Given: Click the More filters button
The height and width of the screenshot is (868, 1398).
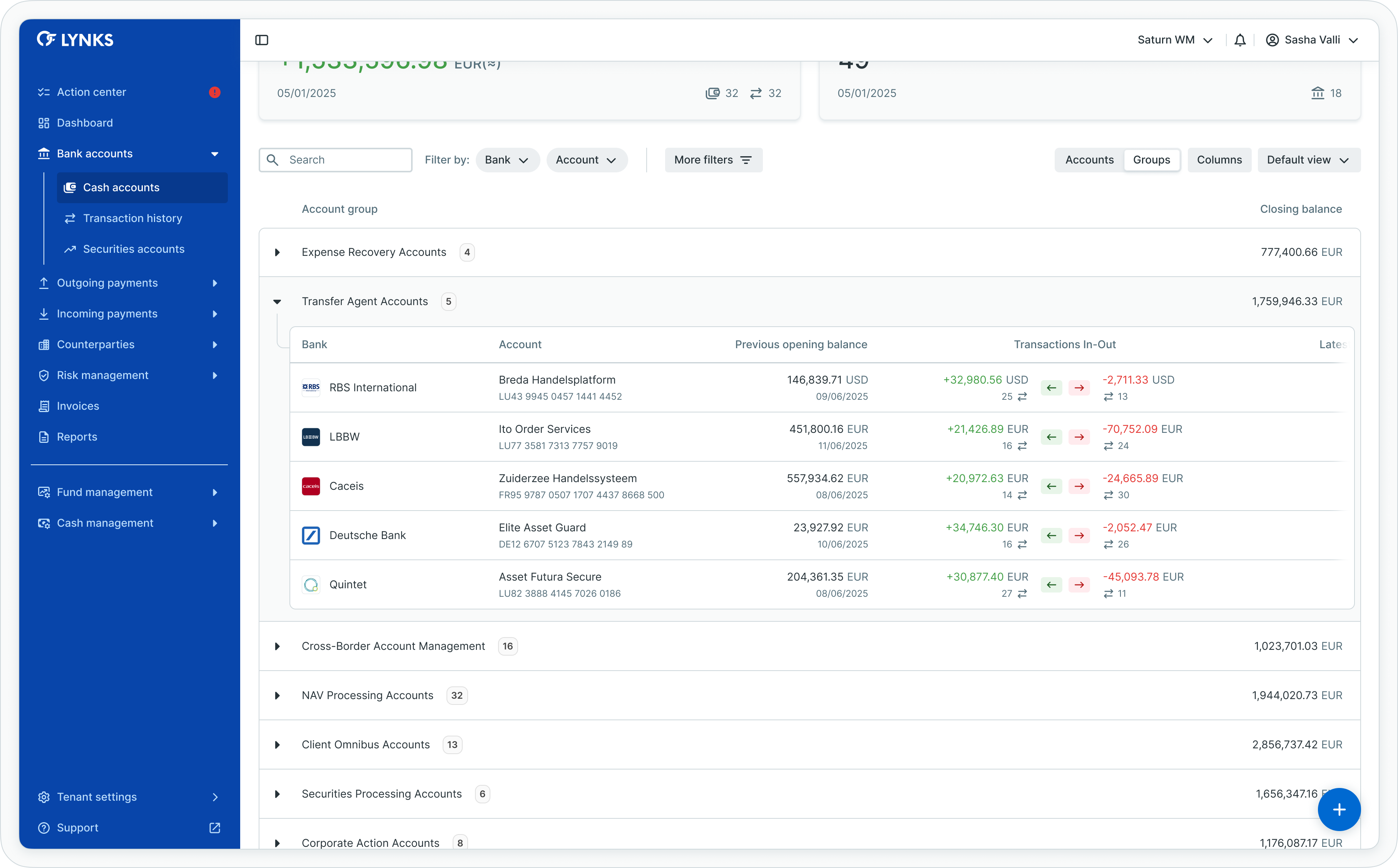Looking at the screenshot, I should [x=713, y=160].
